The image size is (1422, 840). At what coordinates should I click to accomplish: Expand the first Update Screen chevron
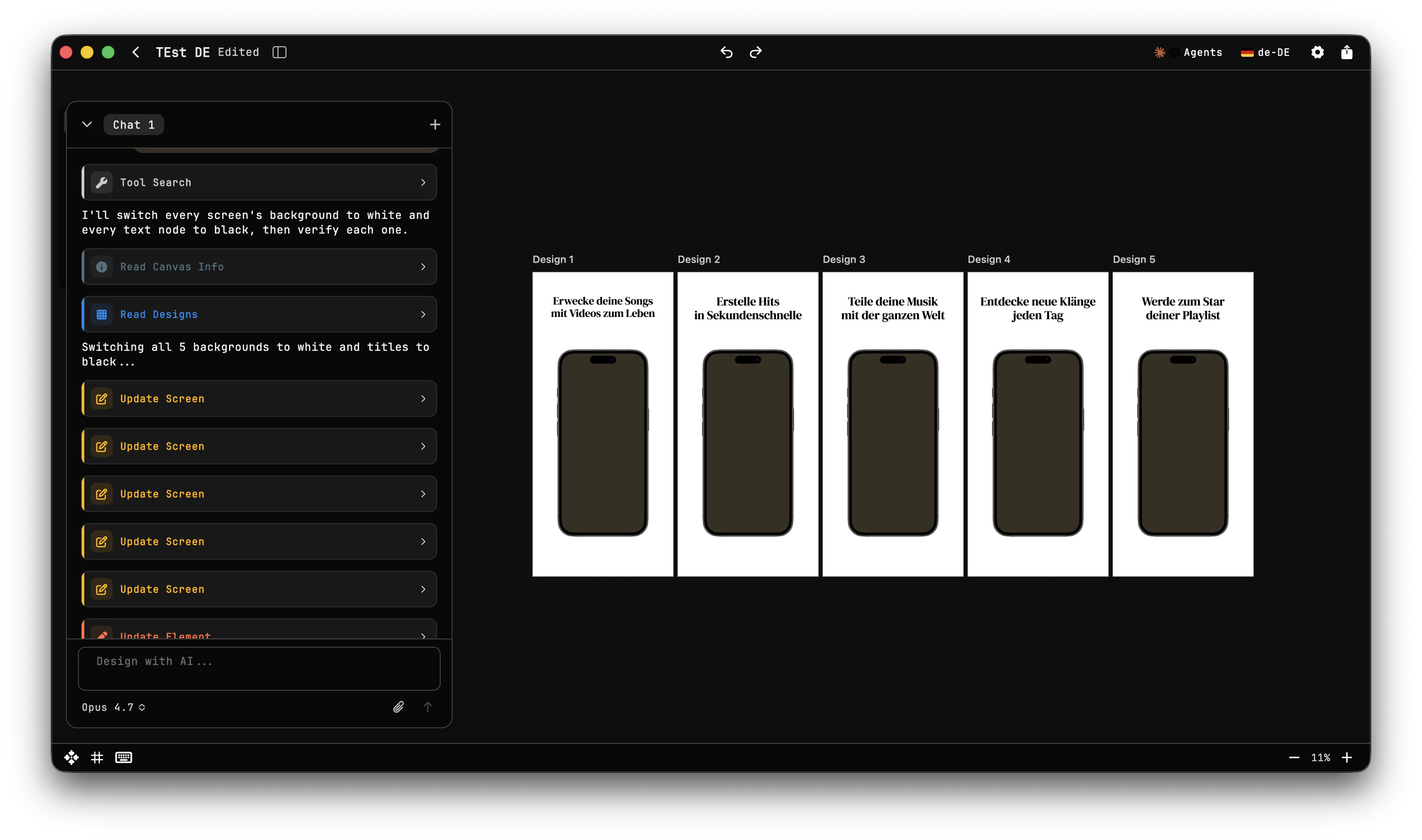pyautogui.click(x=423, y=398)
